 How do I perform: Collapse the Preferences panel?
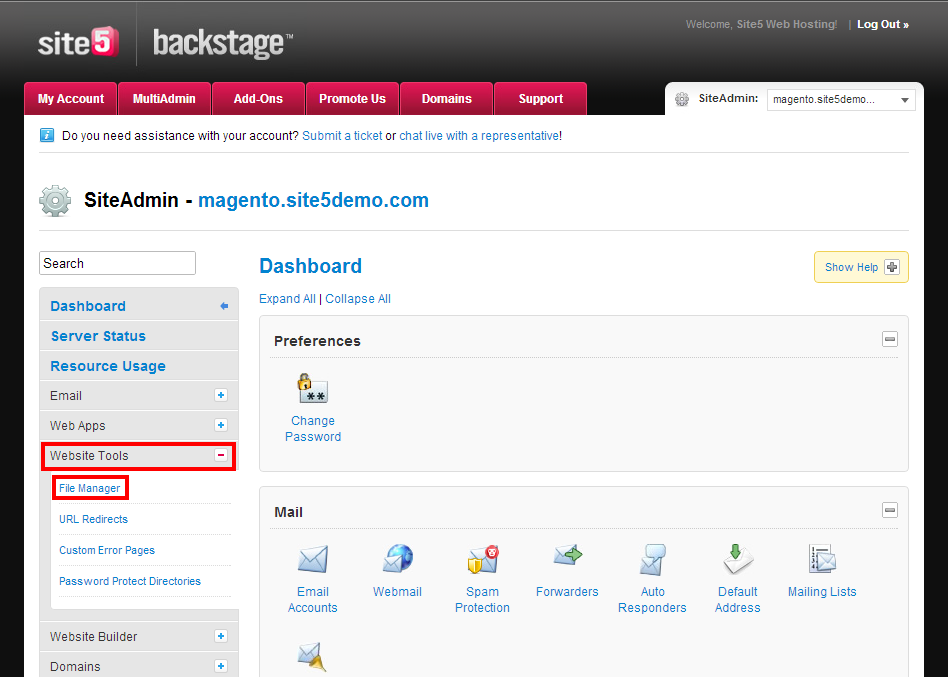point(890,339)
